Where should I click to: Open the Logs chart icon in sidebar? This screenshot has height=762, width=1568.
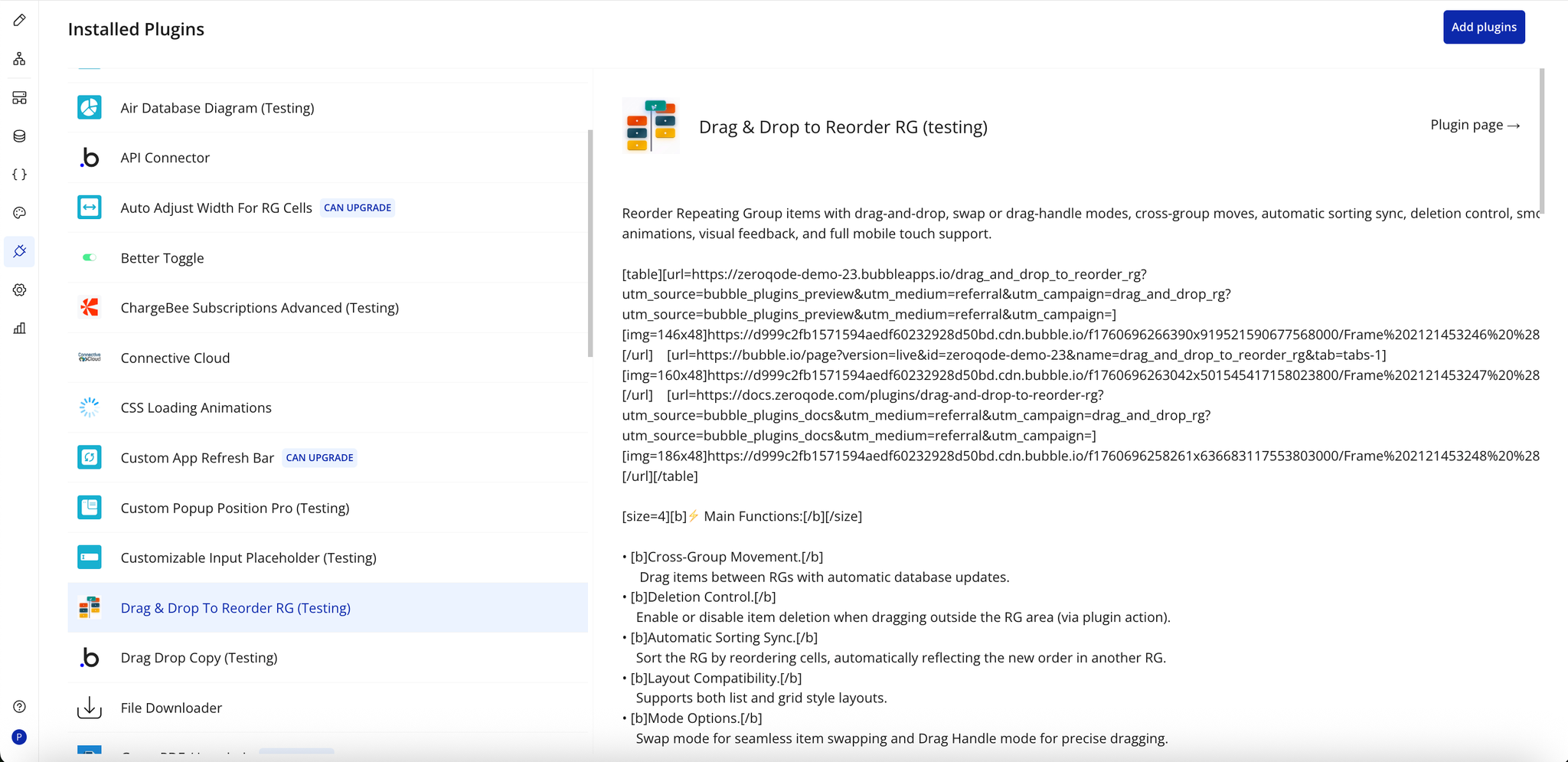[20, 329]
